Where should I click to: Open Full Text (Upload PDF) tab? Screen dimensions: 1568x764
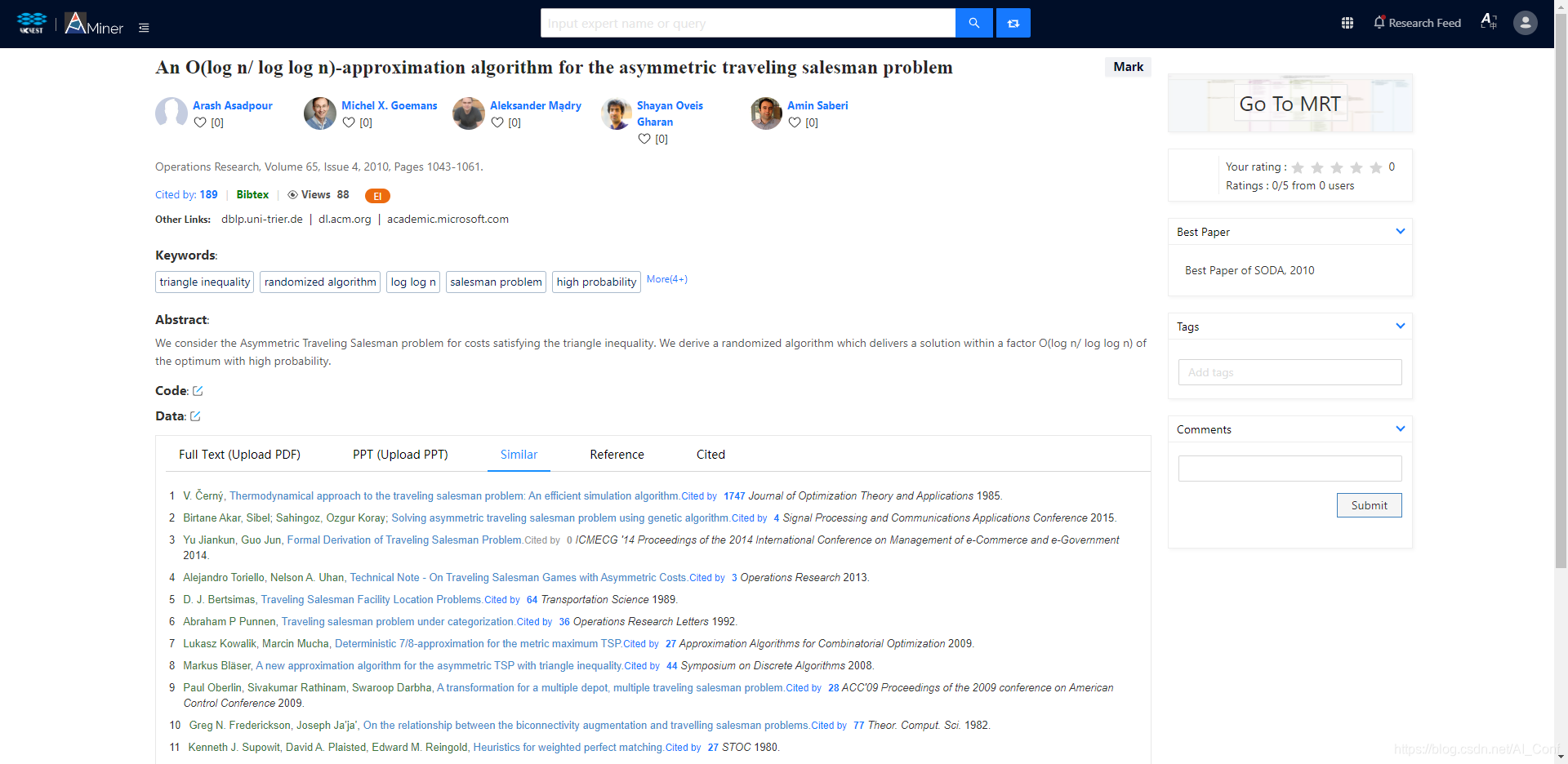pyautogui.click(x=239, y=455)
